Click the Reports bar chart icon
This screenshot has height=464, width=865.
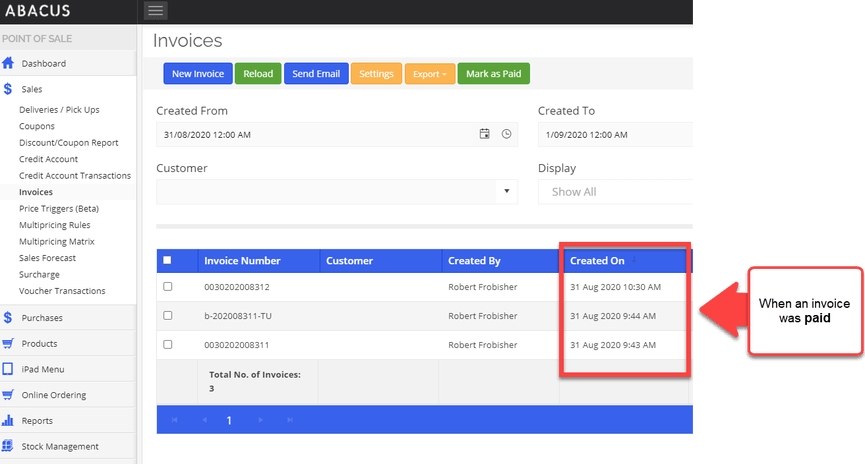point(8,421)
